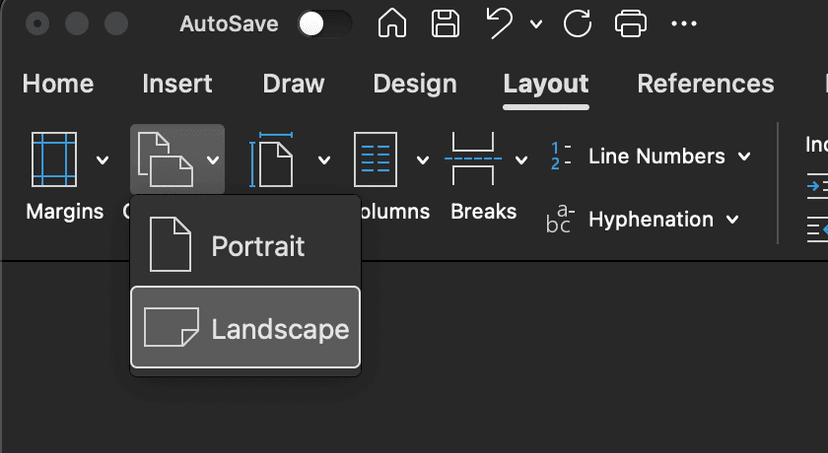Expand the Undo history dropdown arrow
This screenshot has height=453, width=828.
[536, 24]
